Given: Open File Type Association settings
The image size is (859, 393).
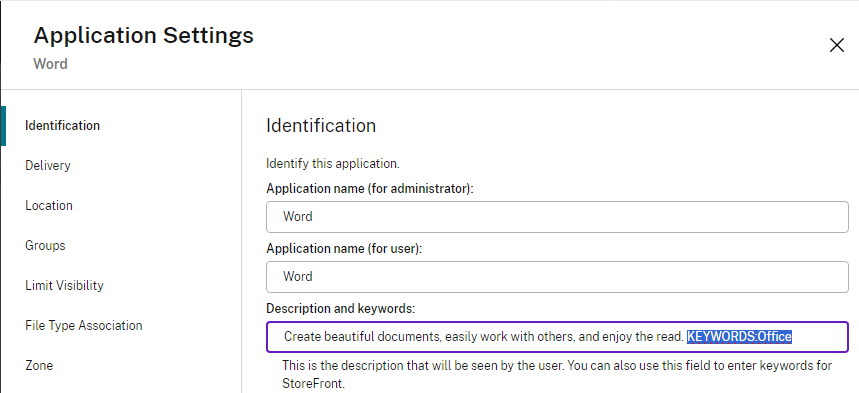Looking at the screenshot, I should [84, 326].
